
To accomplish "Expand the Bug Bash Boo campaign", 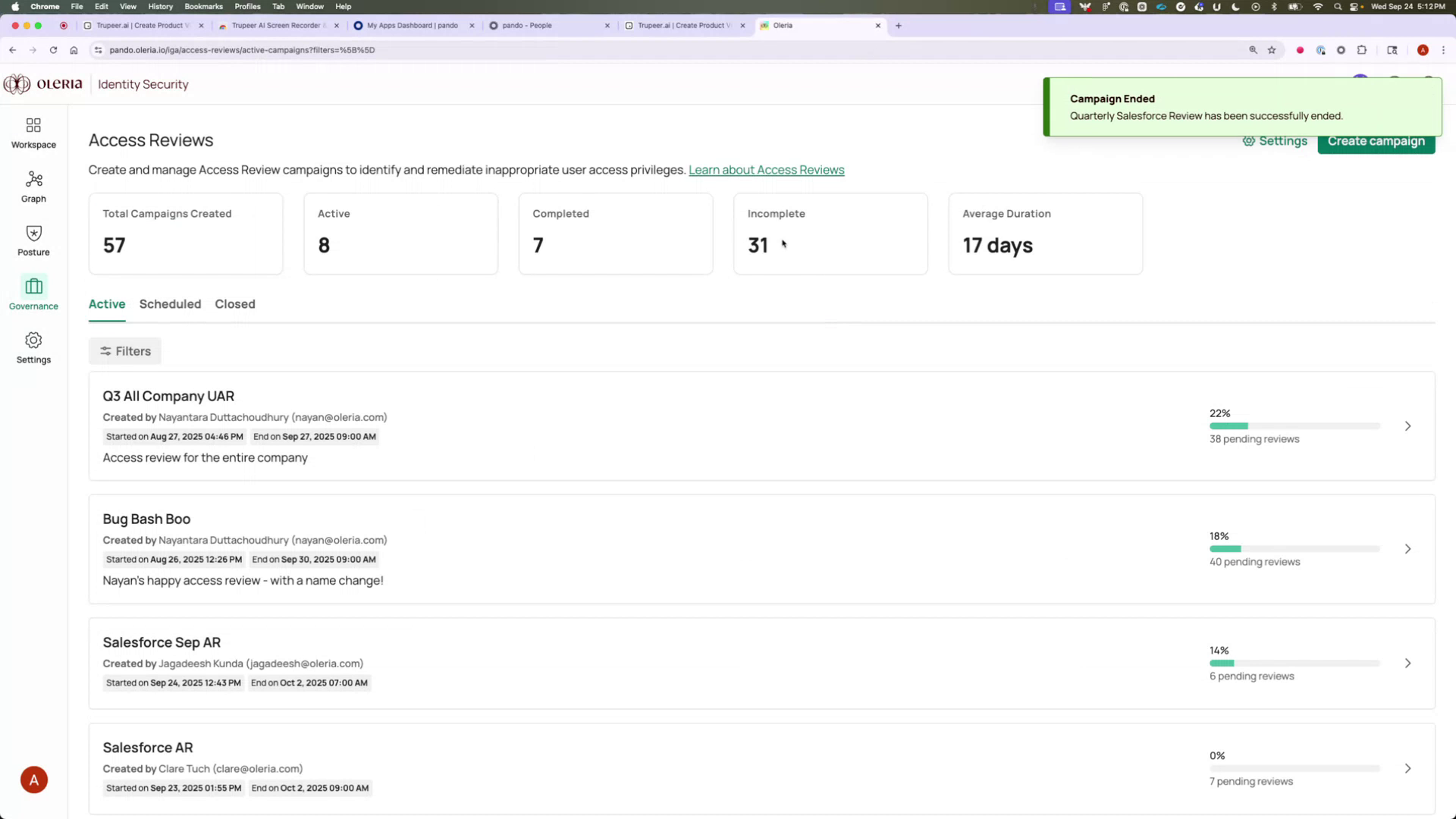I will click(1407, 548).
